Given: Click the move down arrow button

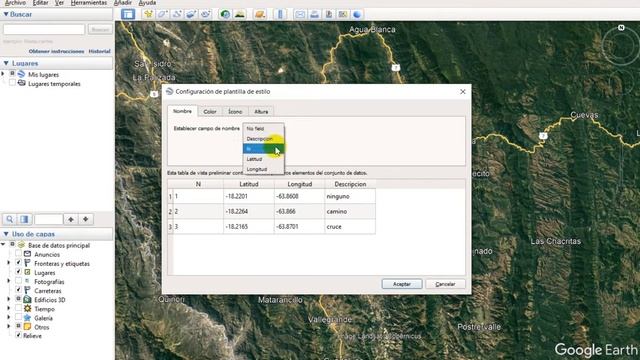Looking at the screenshot, I should (x=86, y=219).
